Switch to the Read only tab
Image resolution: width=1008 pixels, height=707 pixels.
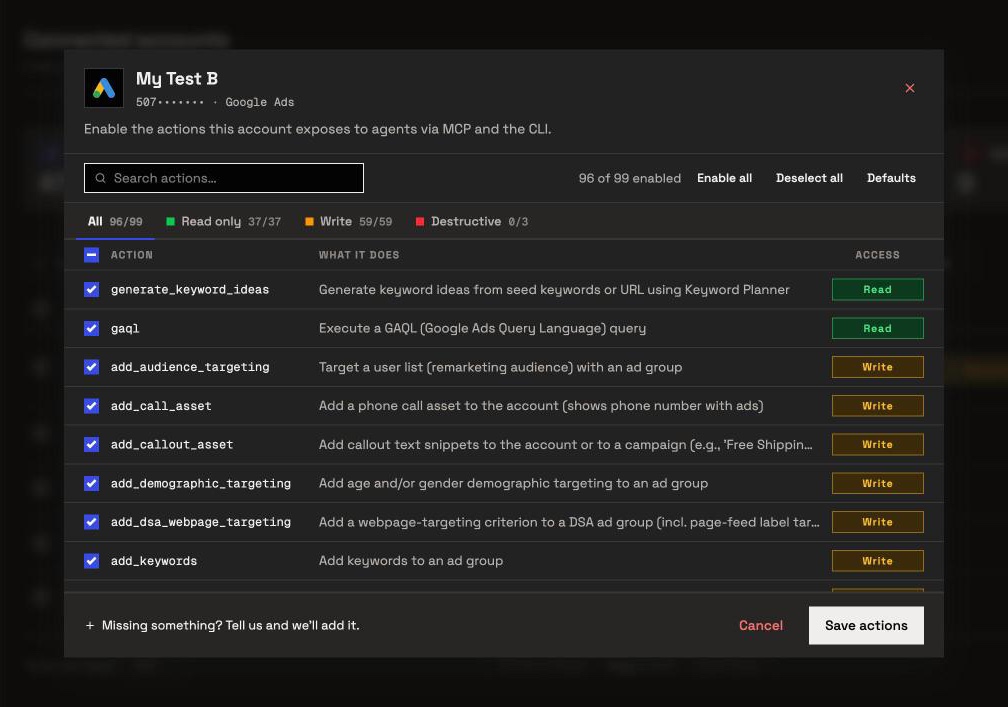pyautogui.click(x=224, y=221)
